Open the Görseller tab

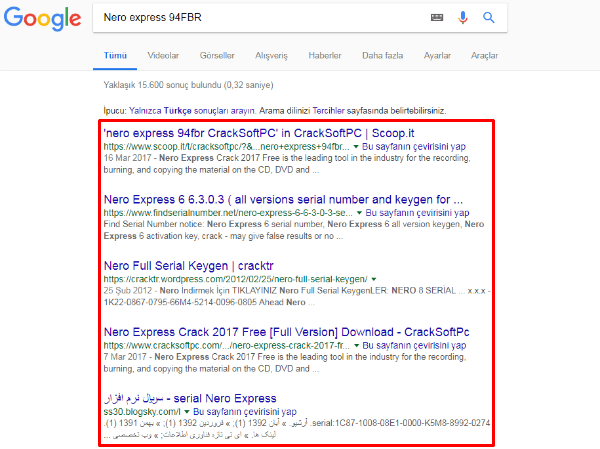(x=217, y=56)
